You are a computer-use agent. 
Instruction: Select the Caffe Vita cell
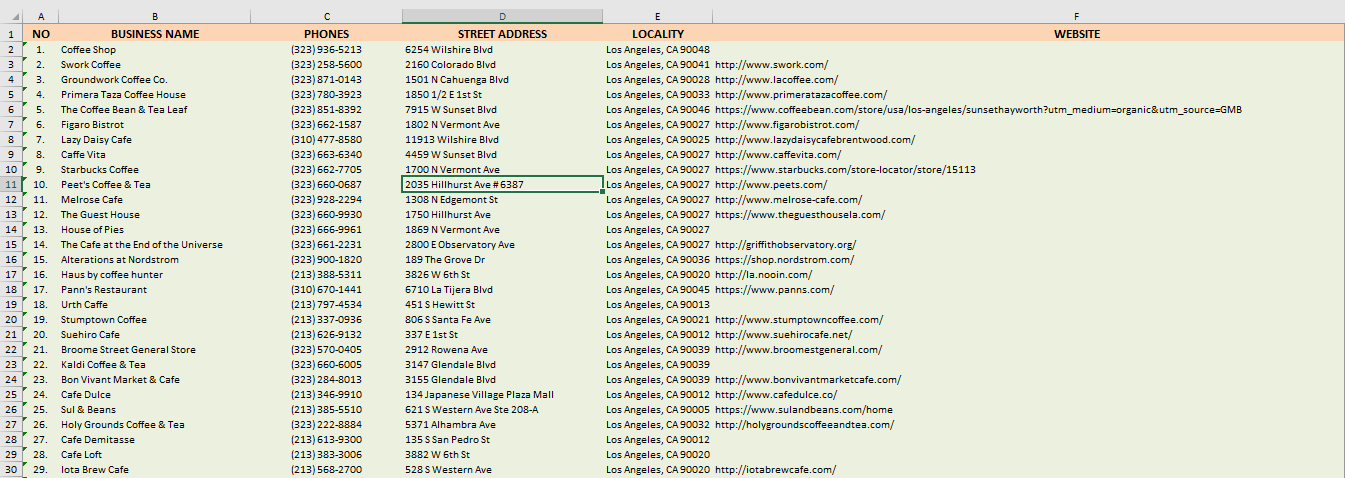pyautogui.click(x=155, y=154)
